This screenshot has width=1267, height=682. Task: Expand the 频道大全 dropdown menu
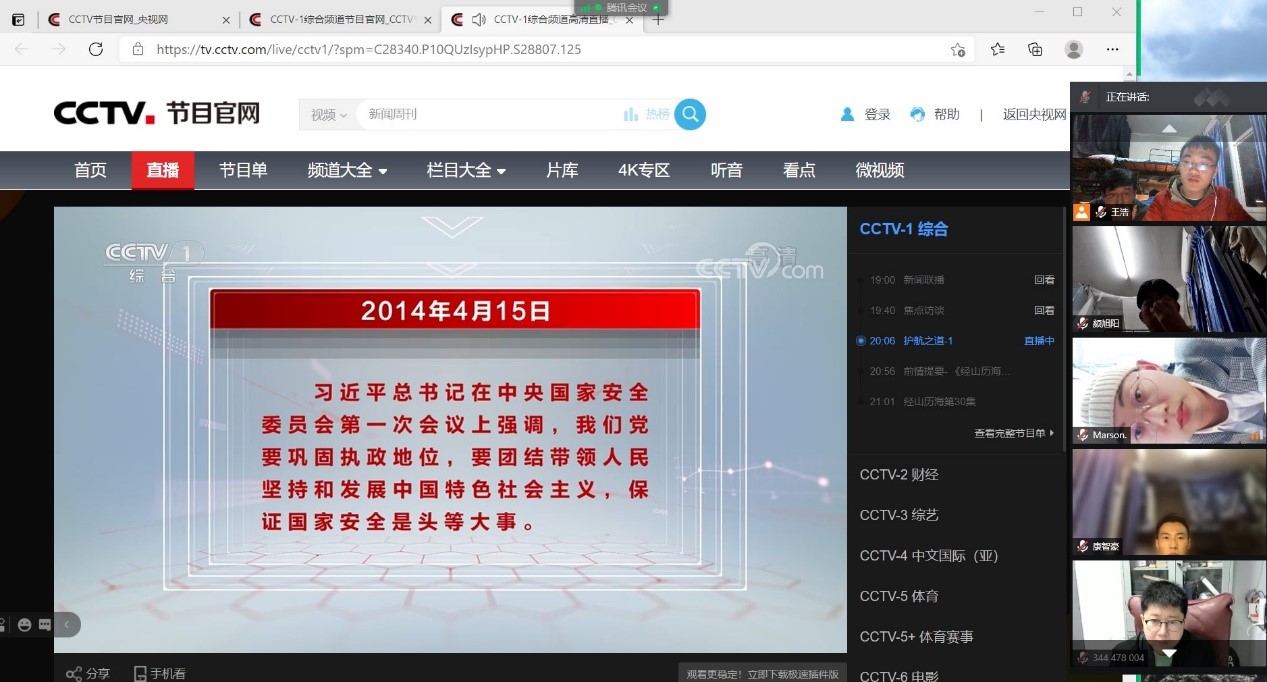click(x=347, y=171)
